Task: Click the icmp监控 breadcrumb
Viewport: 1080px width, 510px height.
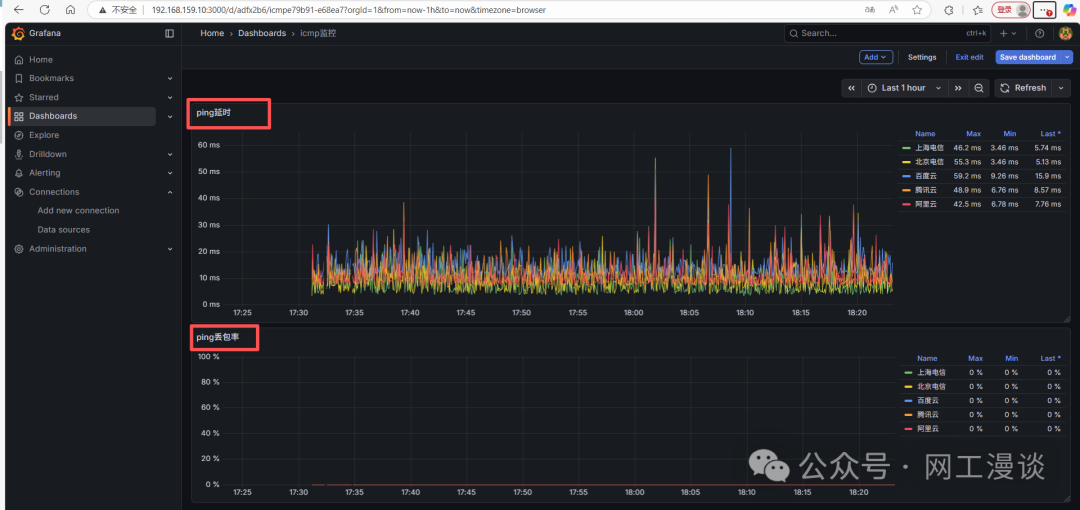Action: pos(318,33)
